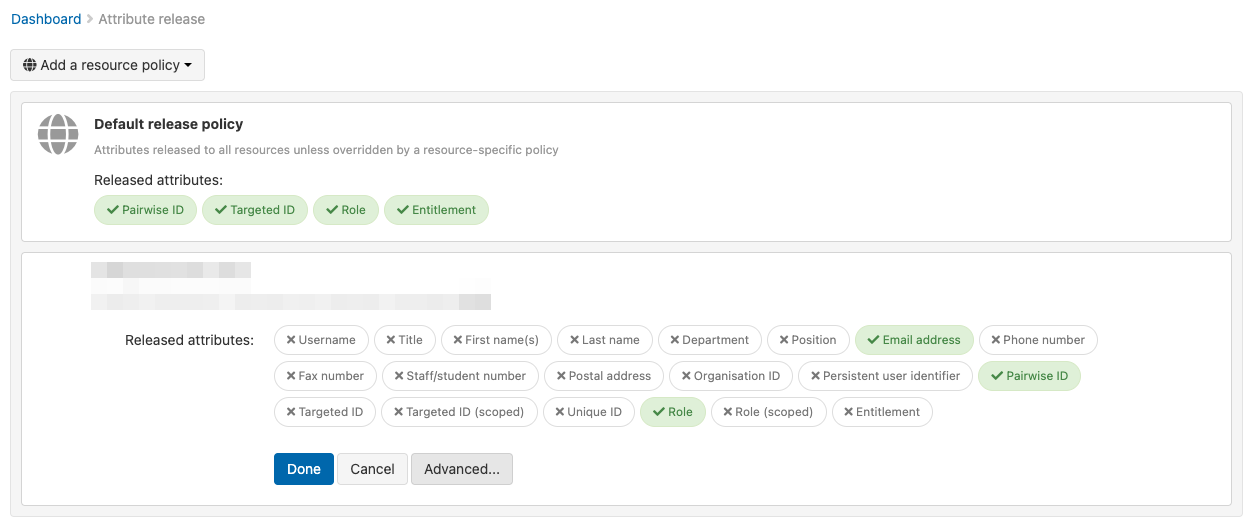This screenshot has height=530, width=1257.
Task: Enable the Role (scoped) attribute
Action: click(x=768, y=412)
